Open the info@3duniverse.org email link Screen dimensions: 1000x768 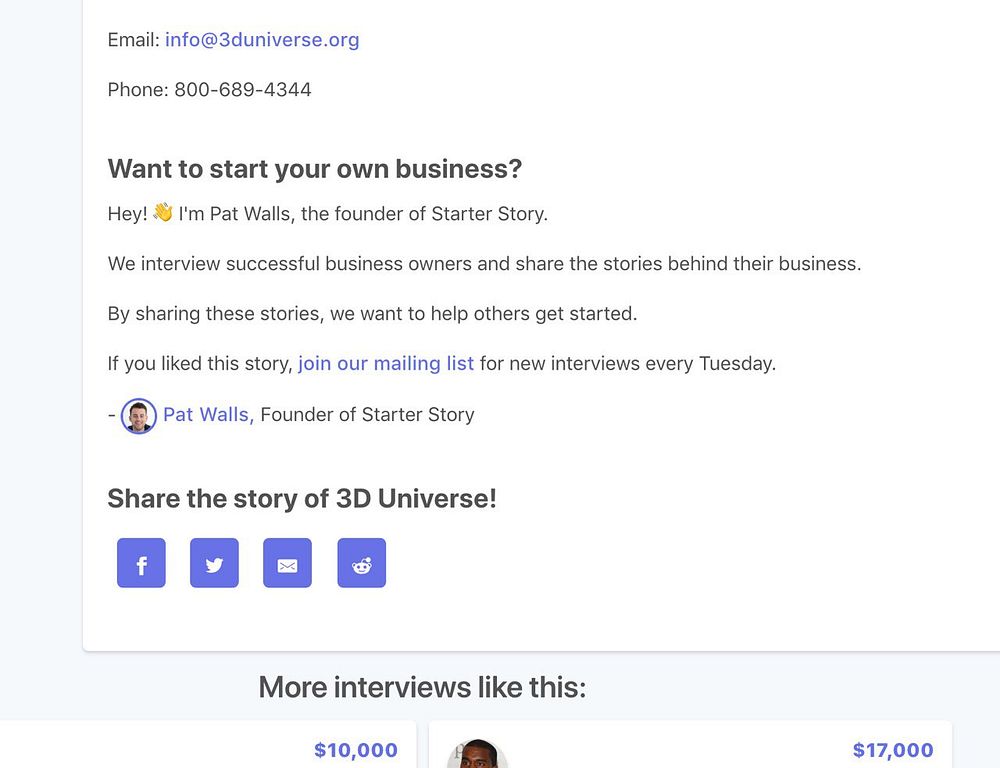(x=262, y=40)
